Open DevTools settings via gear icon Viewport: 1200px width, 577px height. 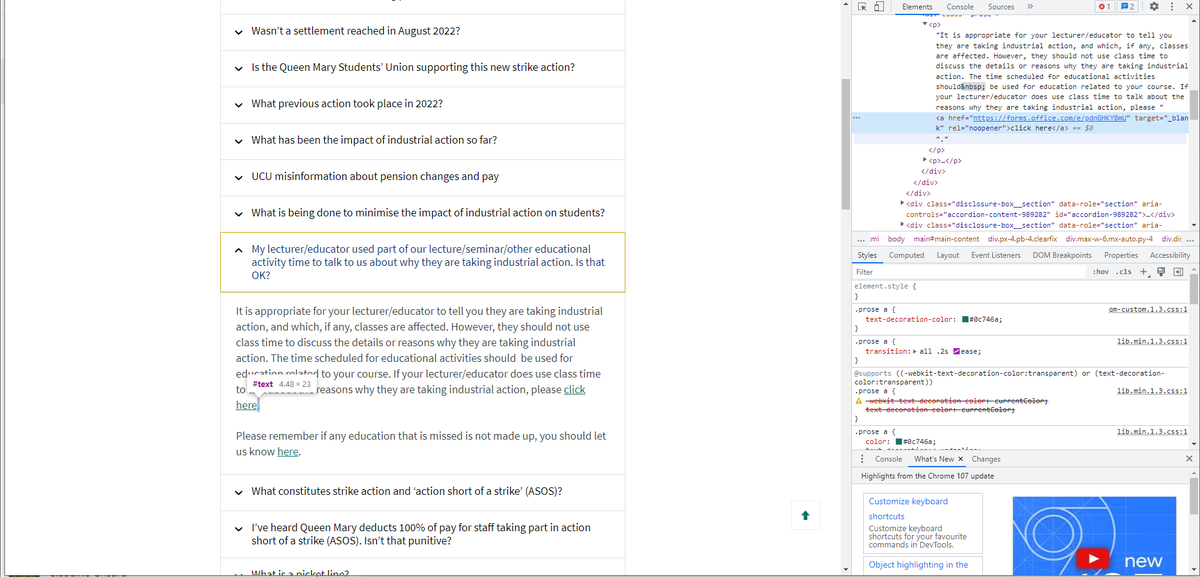tap(1153, 6)
